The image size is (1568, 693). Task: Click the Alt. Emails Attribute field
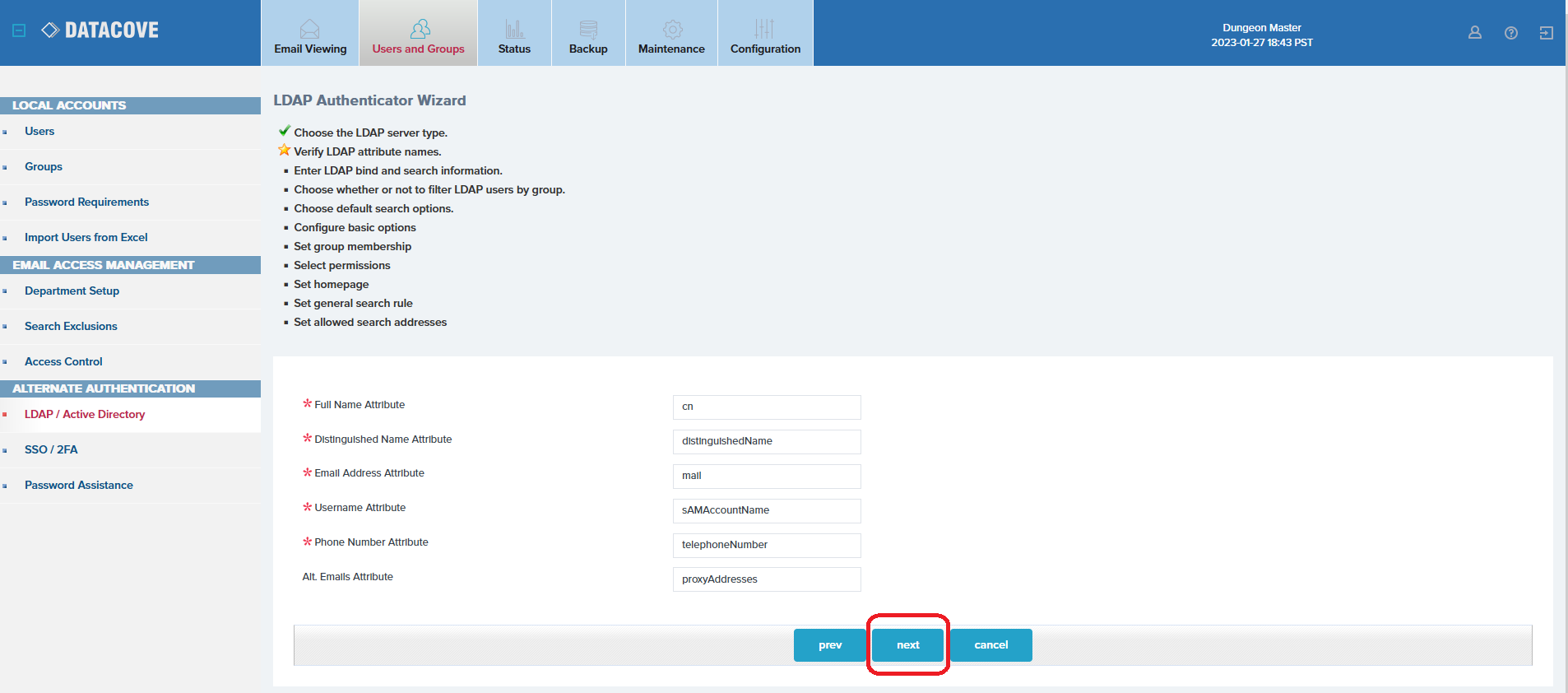[x=766, y=579]
